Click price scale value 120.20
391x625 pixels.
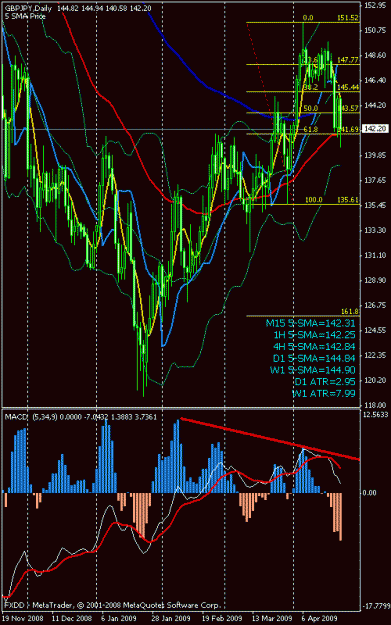coord(375,380)
